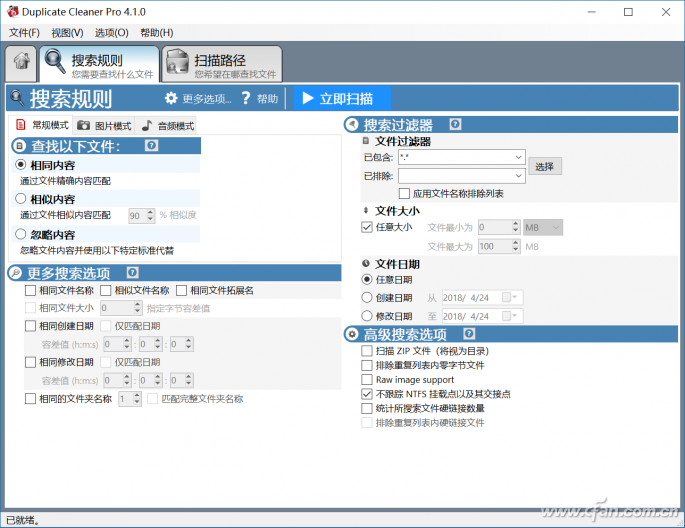Open the 视图(V) menu
This screenshot has width=685, height=528.
(67, 33)
